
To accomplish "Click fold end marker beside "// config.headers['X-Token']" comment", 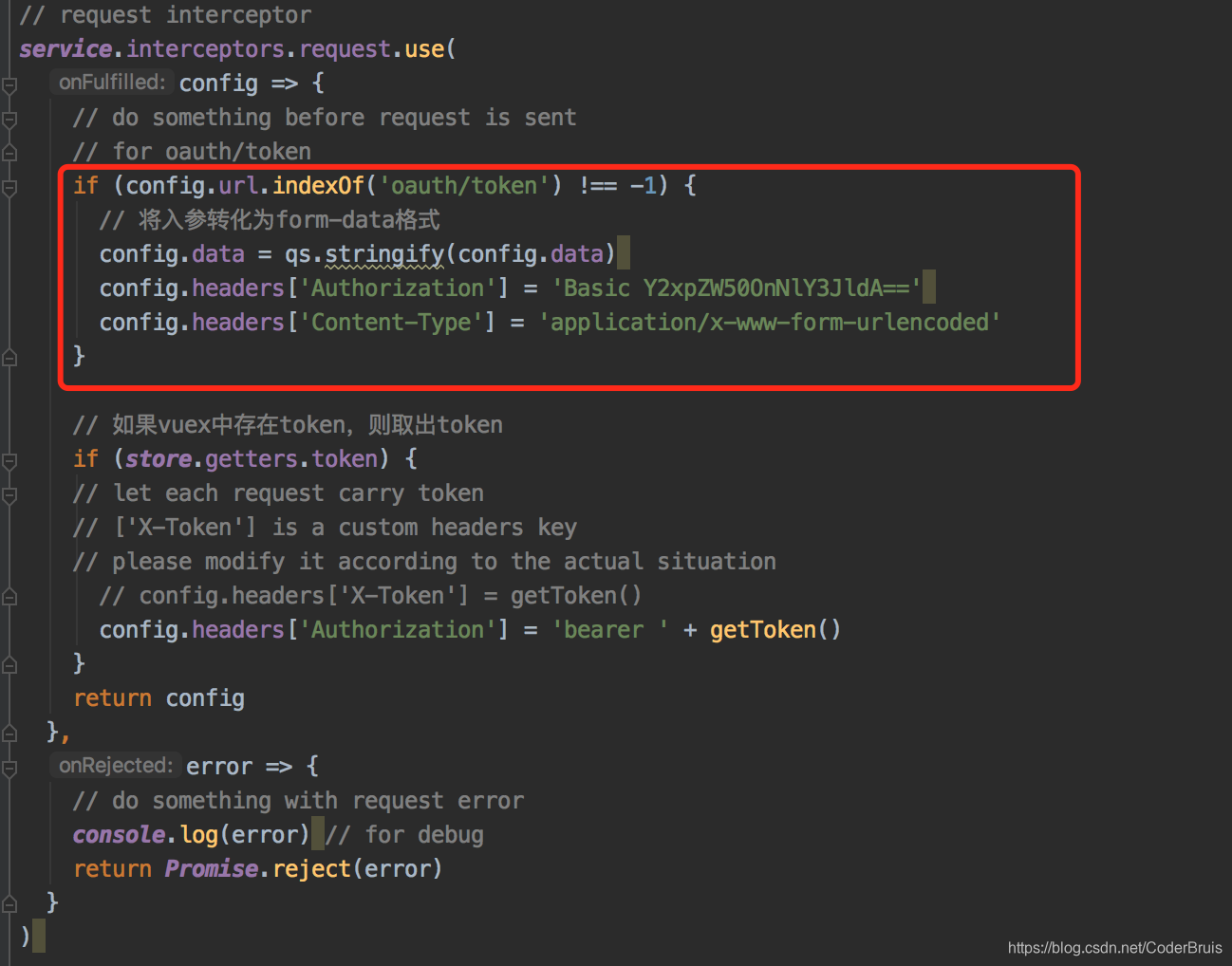I will click(9, 597).
